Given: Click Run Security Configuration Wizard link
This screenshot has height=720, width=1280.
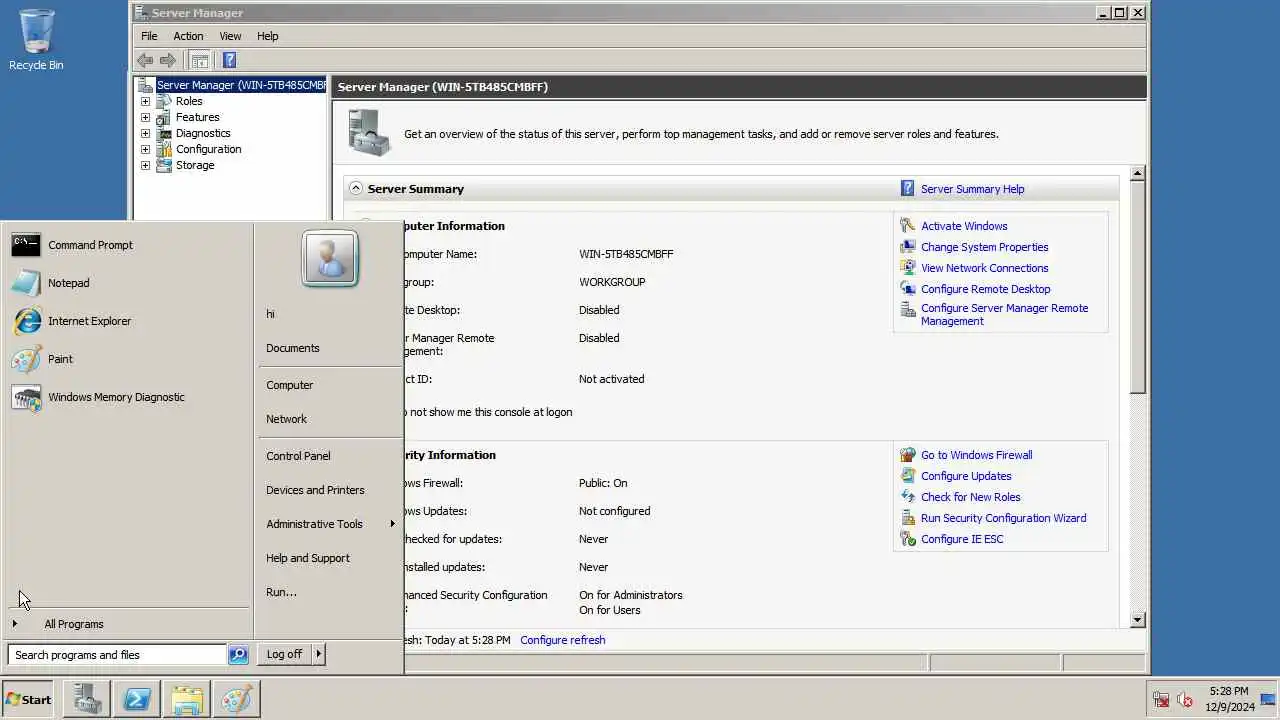Looking at the screenshot, I should 1003,518.
